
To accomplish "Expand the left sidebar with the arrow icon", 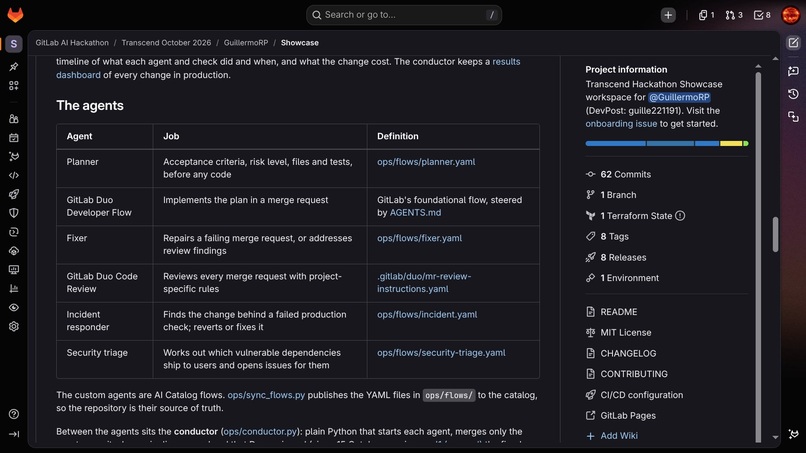I will coord(14,434).
